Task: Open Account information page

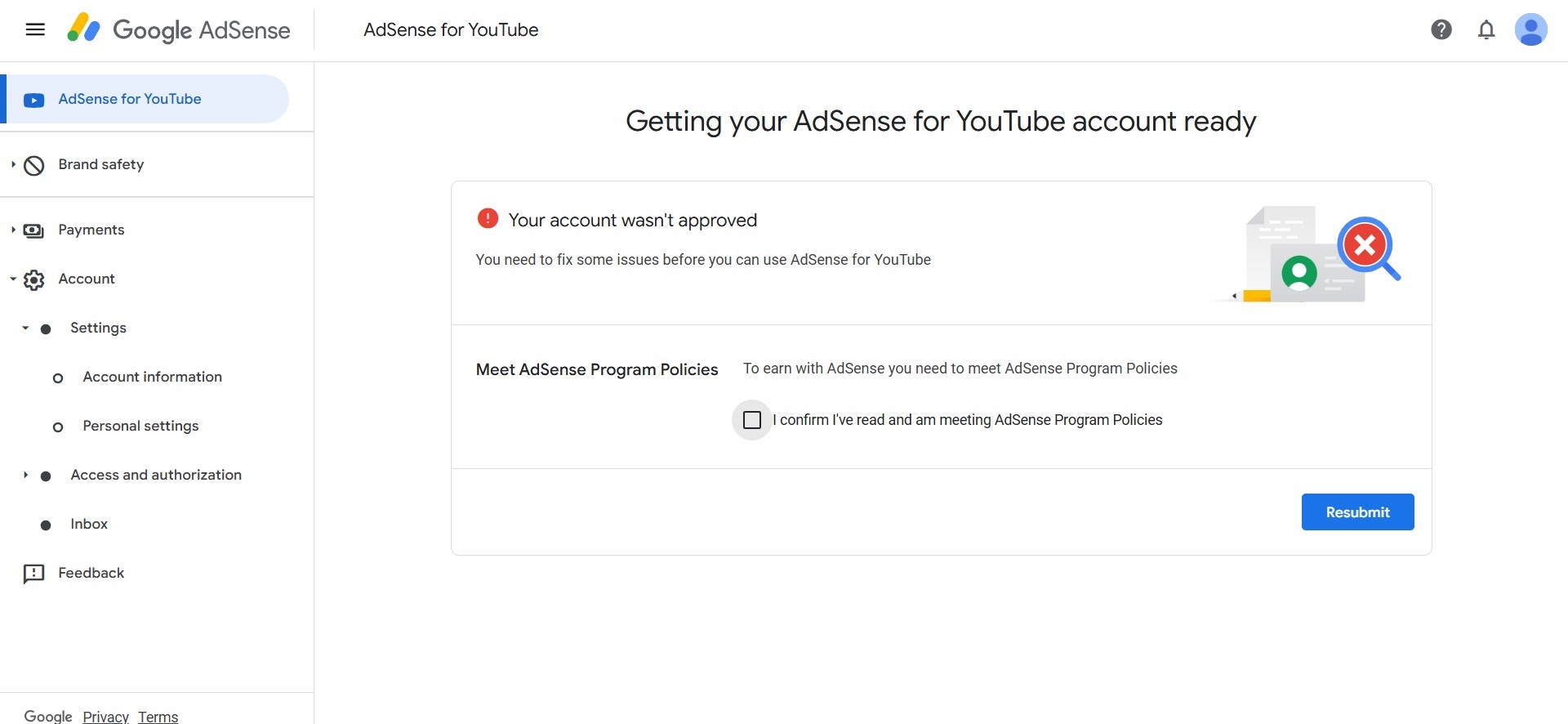Action: (152, 377)
